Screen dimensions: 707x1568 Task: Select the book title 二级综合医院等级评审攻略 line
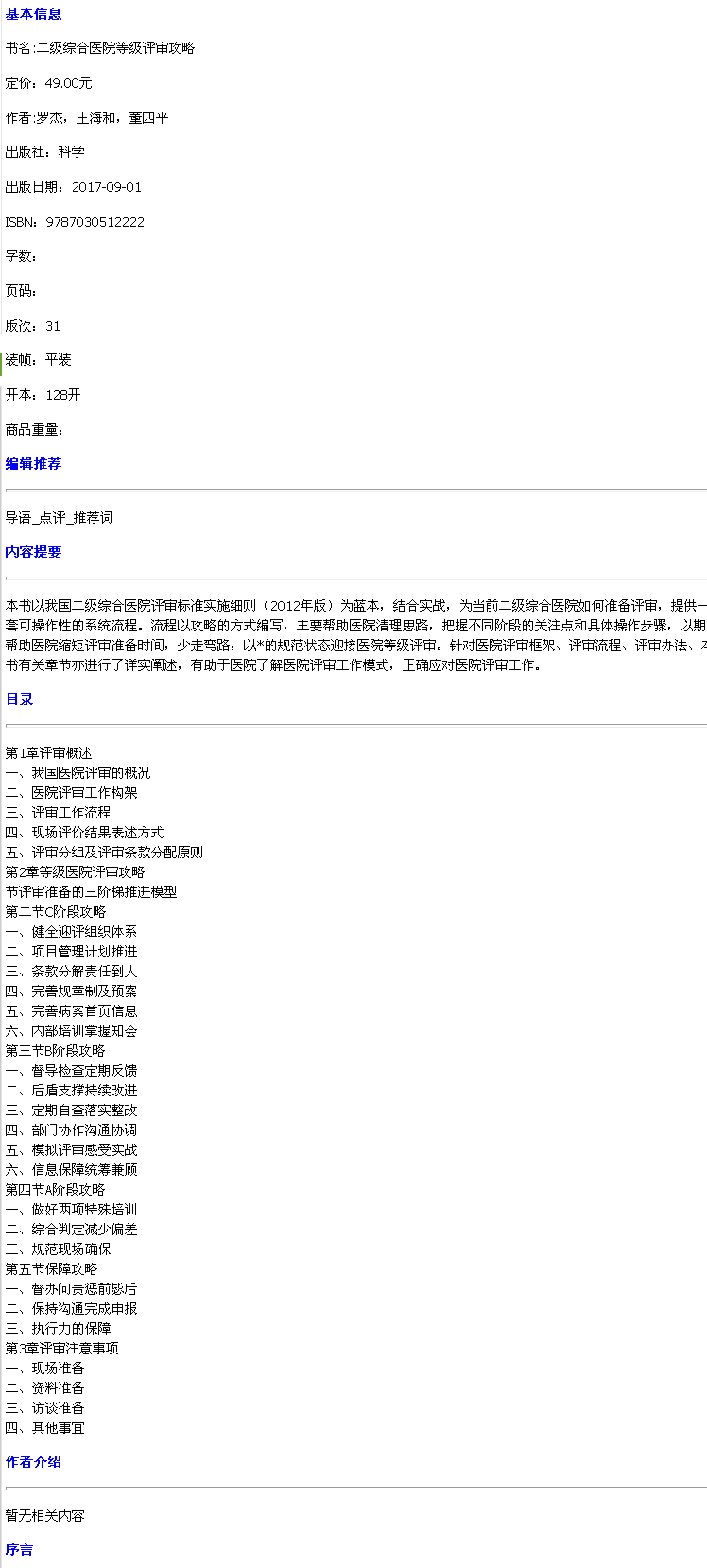point(100,48)
